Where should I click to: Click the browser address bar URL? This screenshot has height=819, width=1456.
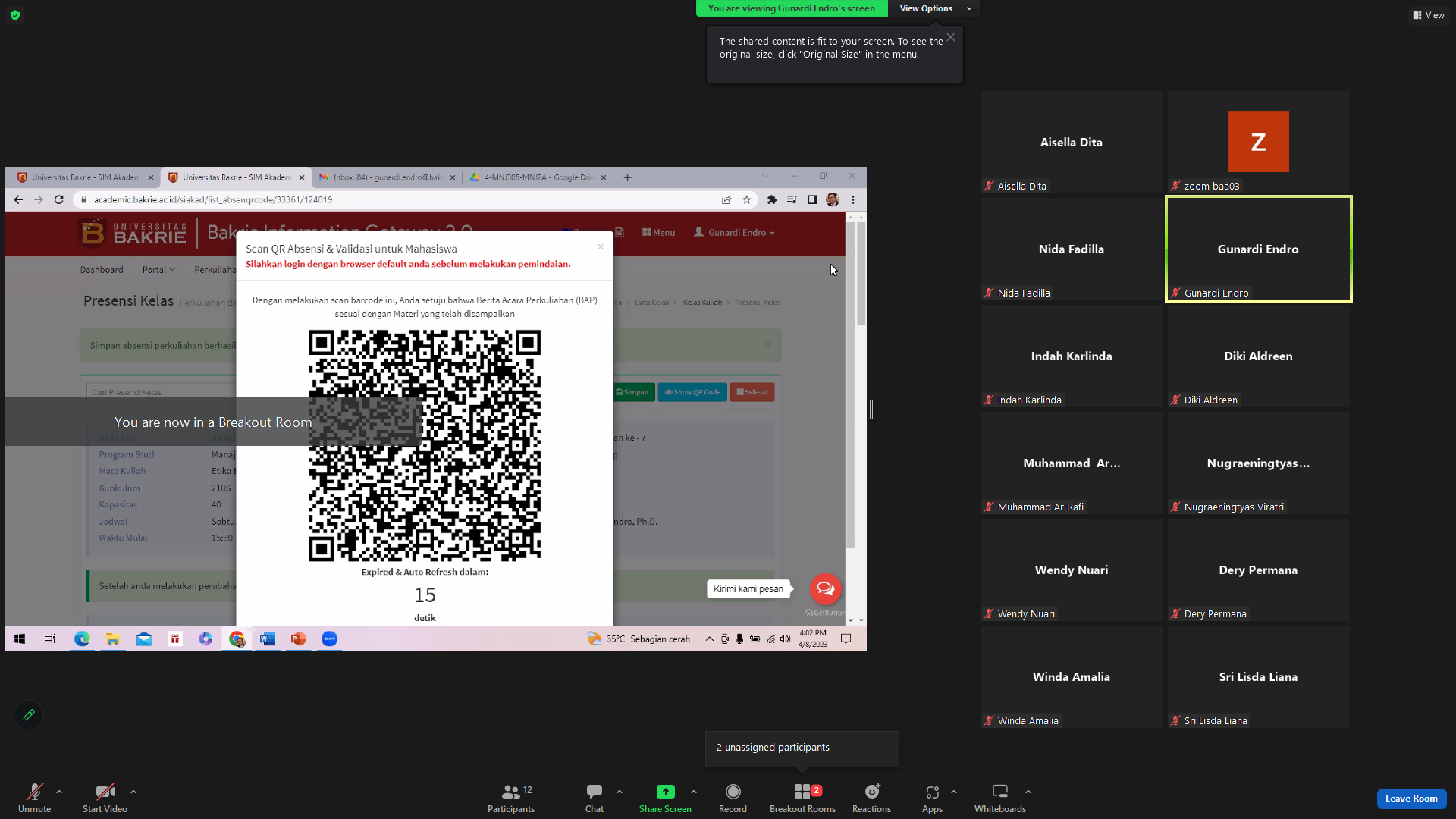tap(213, 200)
